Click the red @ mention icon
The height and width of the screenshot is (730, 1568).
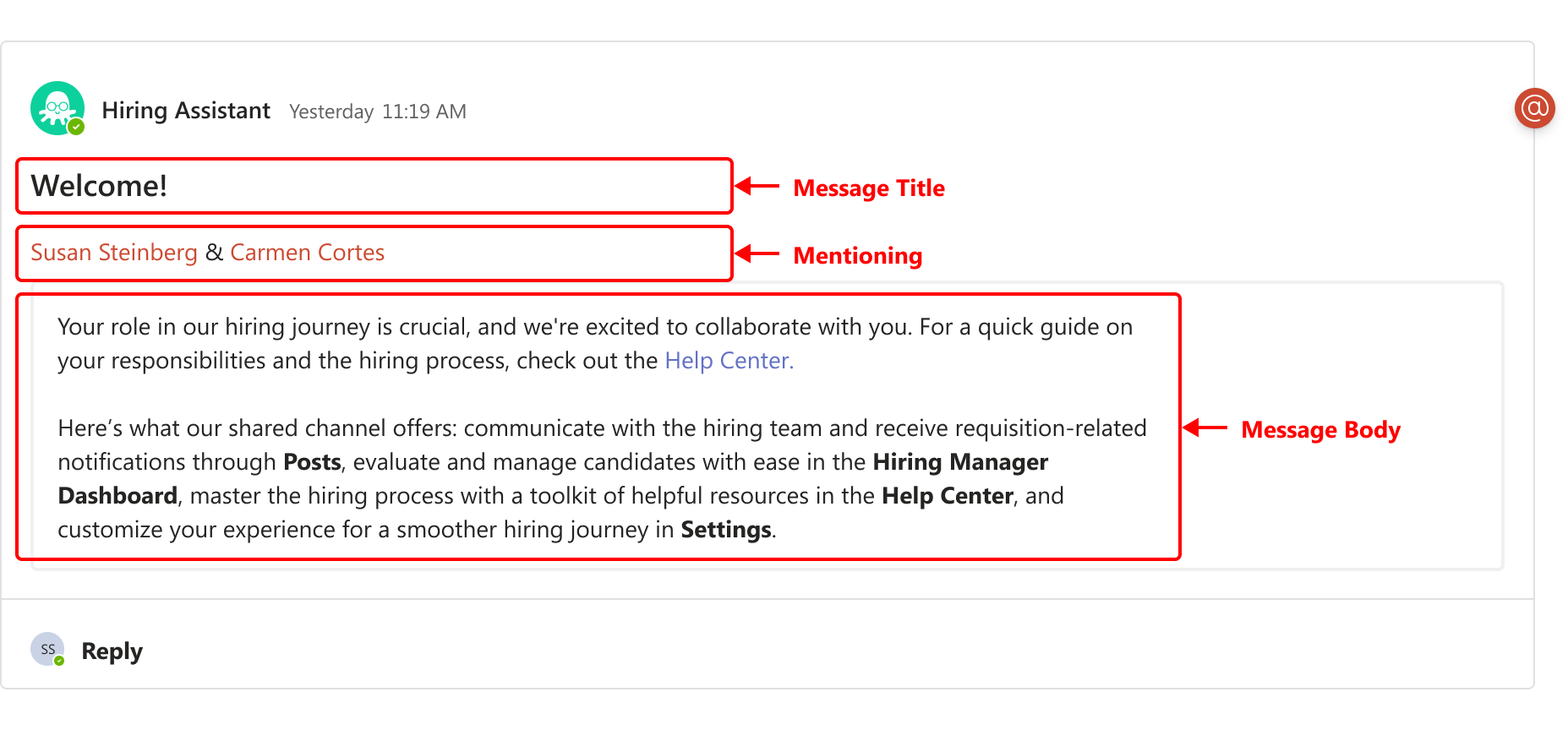pos(1534,108)
